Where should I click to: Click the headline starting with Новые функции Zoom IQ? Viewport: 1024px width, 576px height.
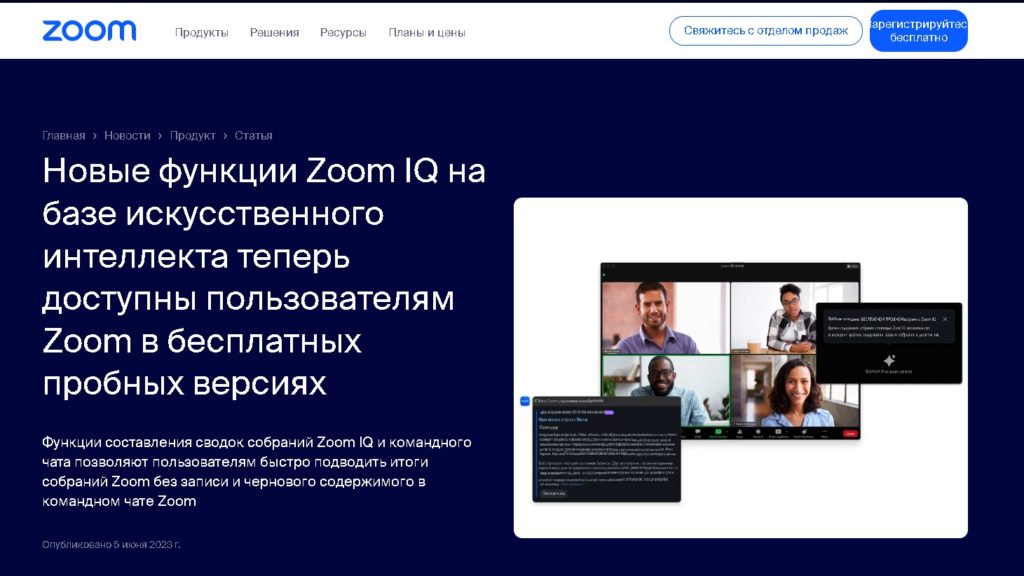click(264, 277)
